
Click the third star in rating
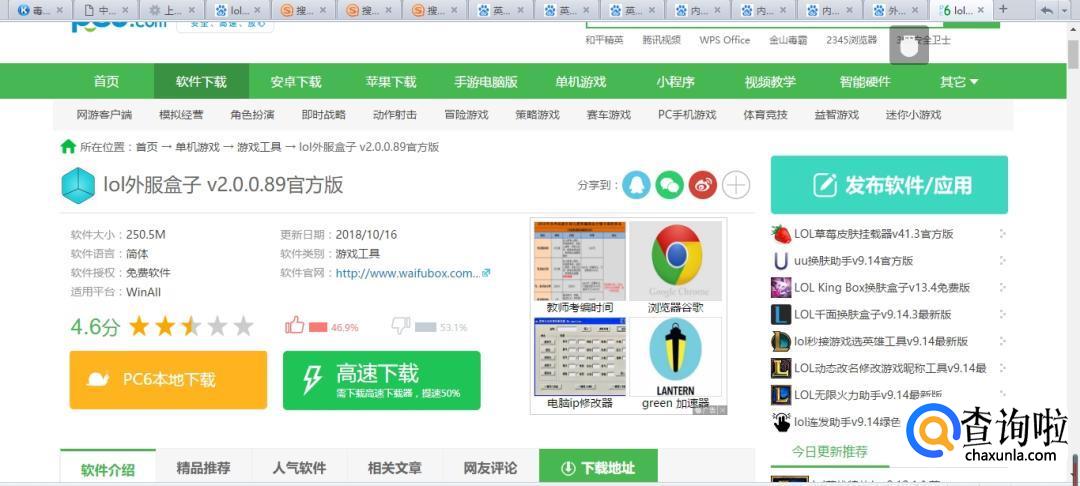pyautogui.click(x=191, y=326)
